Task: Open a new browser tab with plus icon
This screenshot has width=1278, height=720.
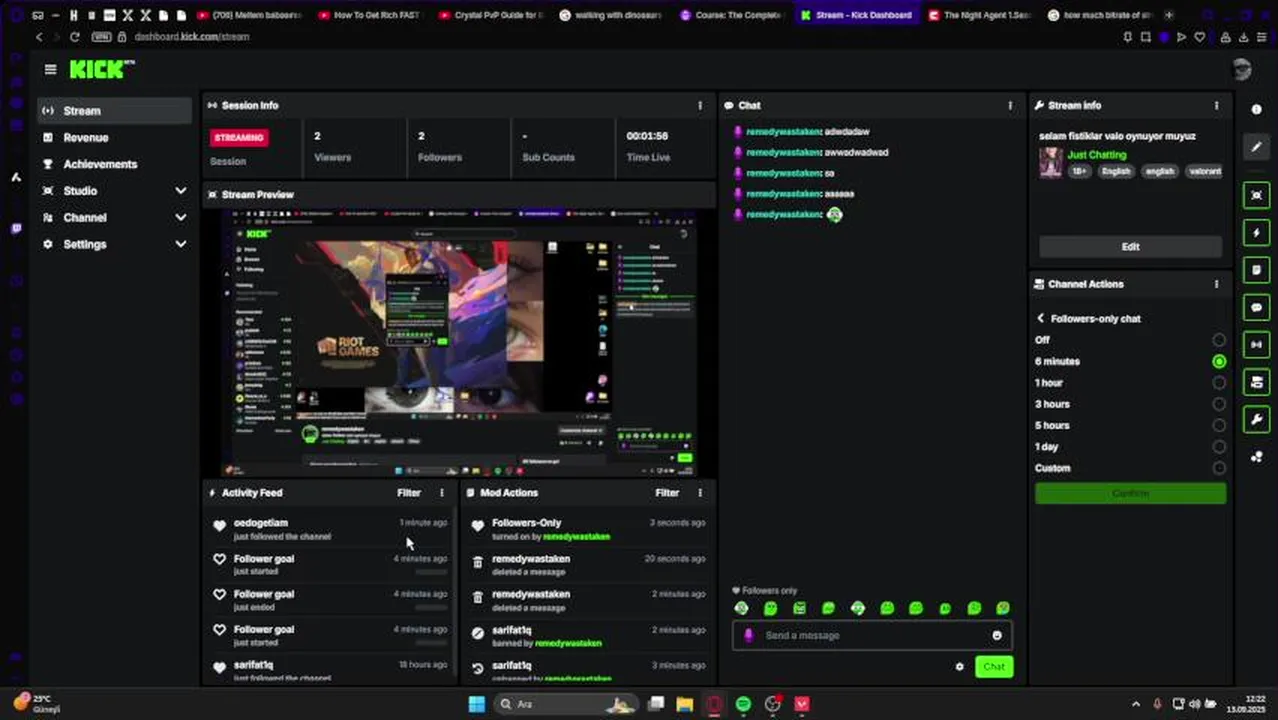Action: [x=1169, y=15]
